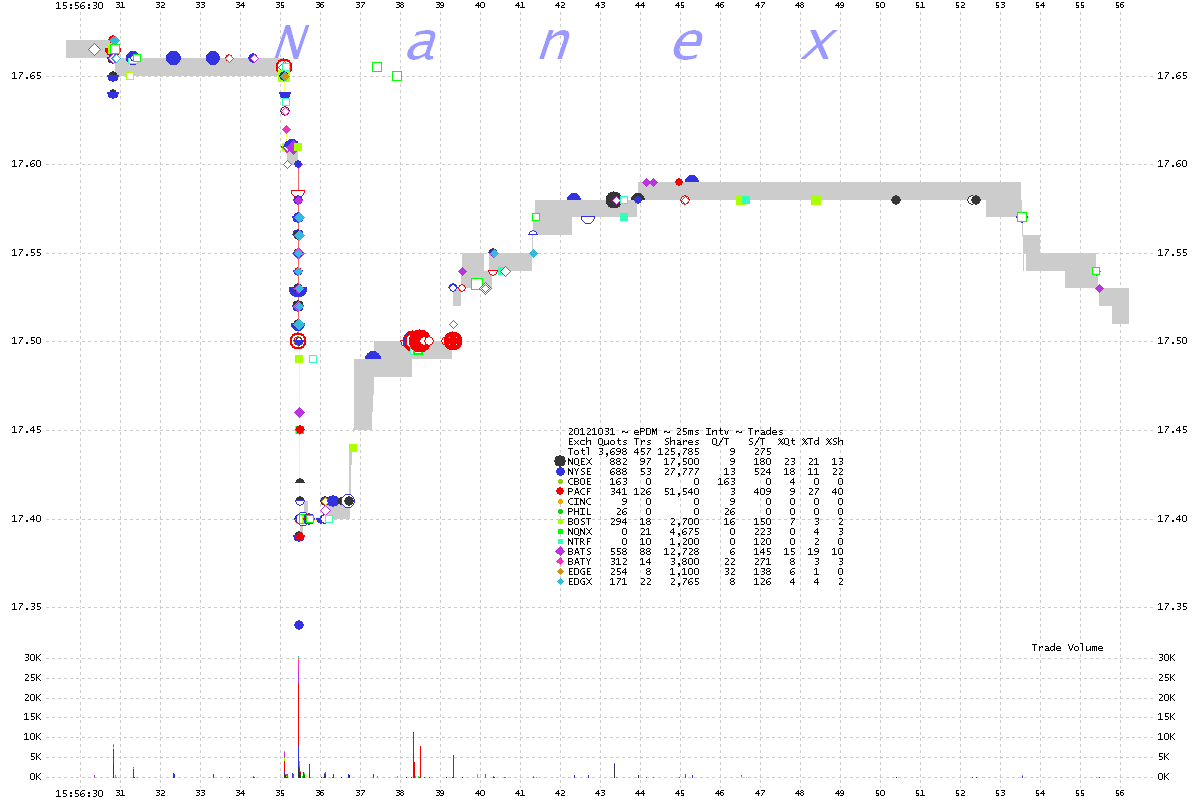
Task: Select the light blue EDGX legend diamond
Action: pyautogui.click(x=559, y=581)
